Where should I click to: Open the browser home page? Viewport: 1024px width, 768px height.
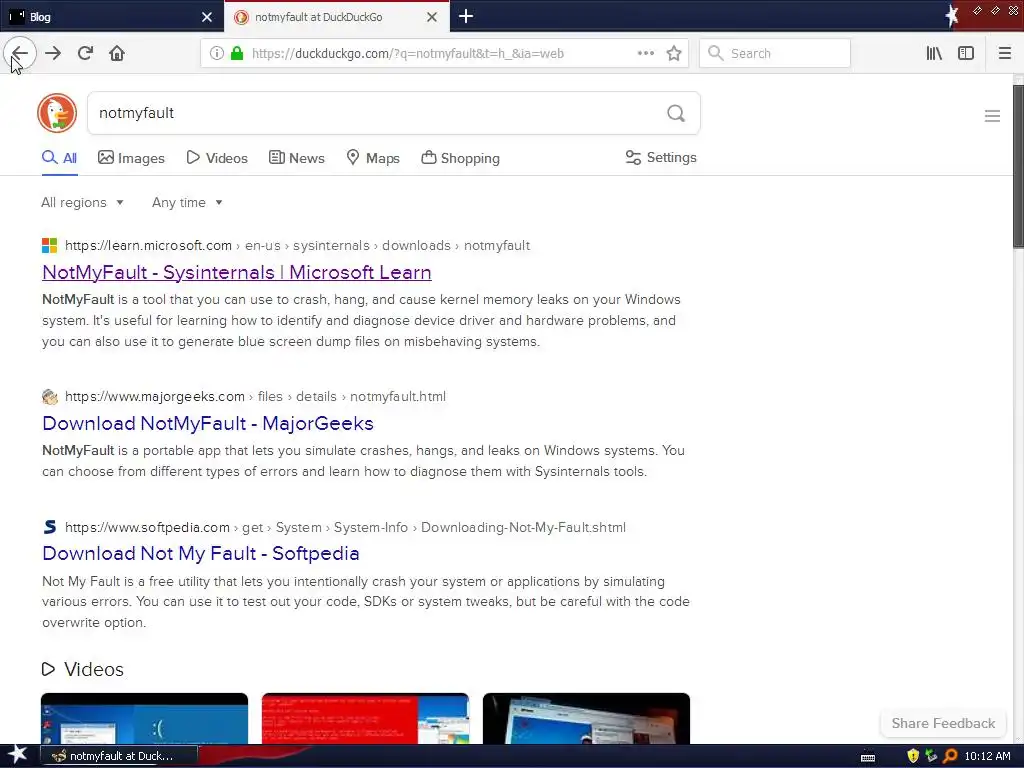[x=117, y=54]
